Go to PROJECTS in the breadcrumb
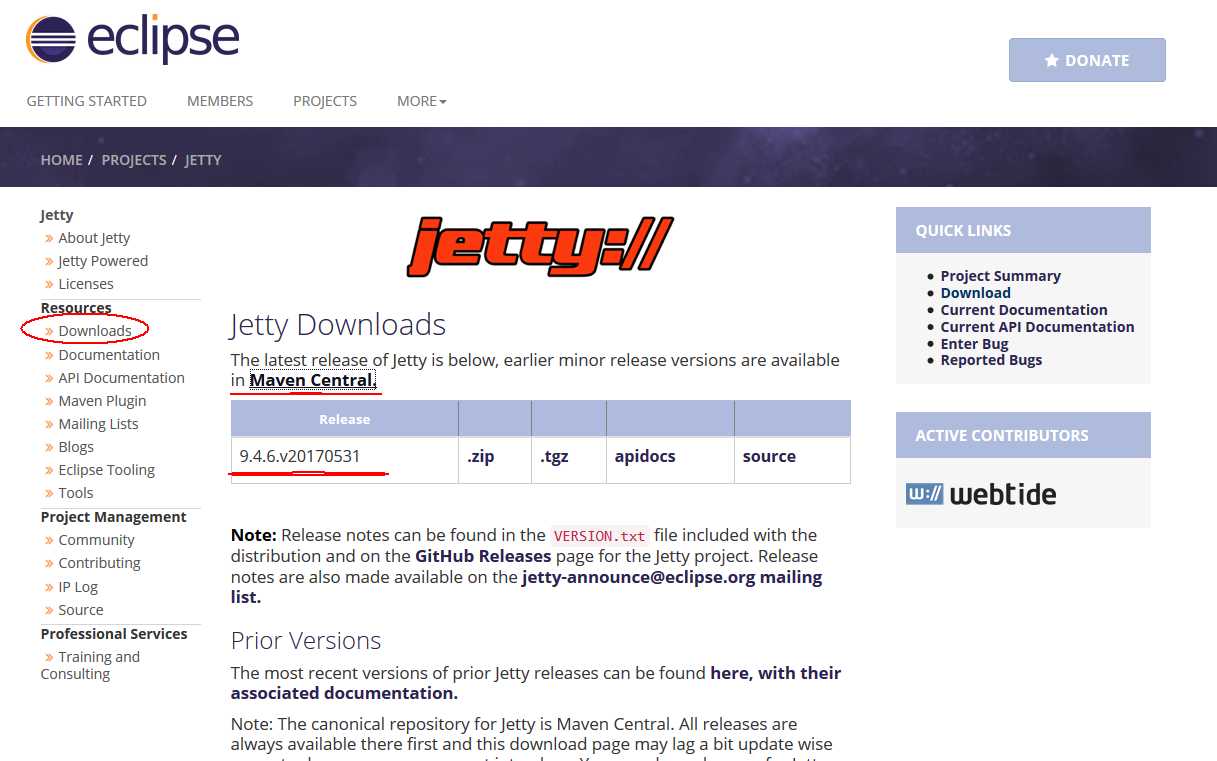Screen dimensions: 1217x761 click(134, 160)
